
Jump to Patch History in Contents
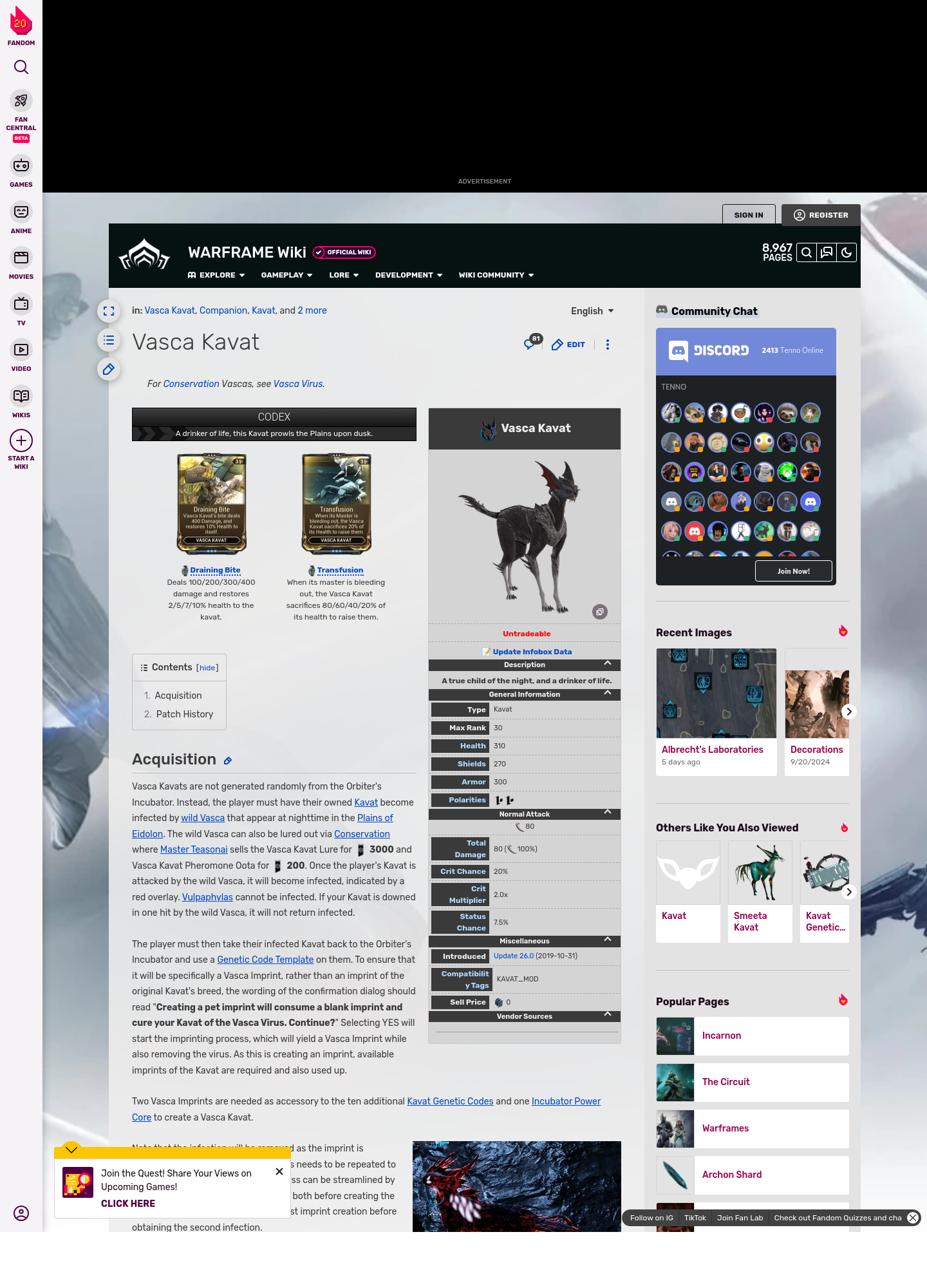coord(185,714)
